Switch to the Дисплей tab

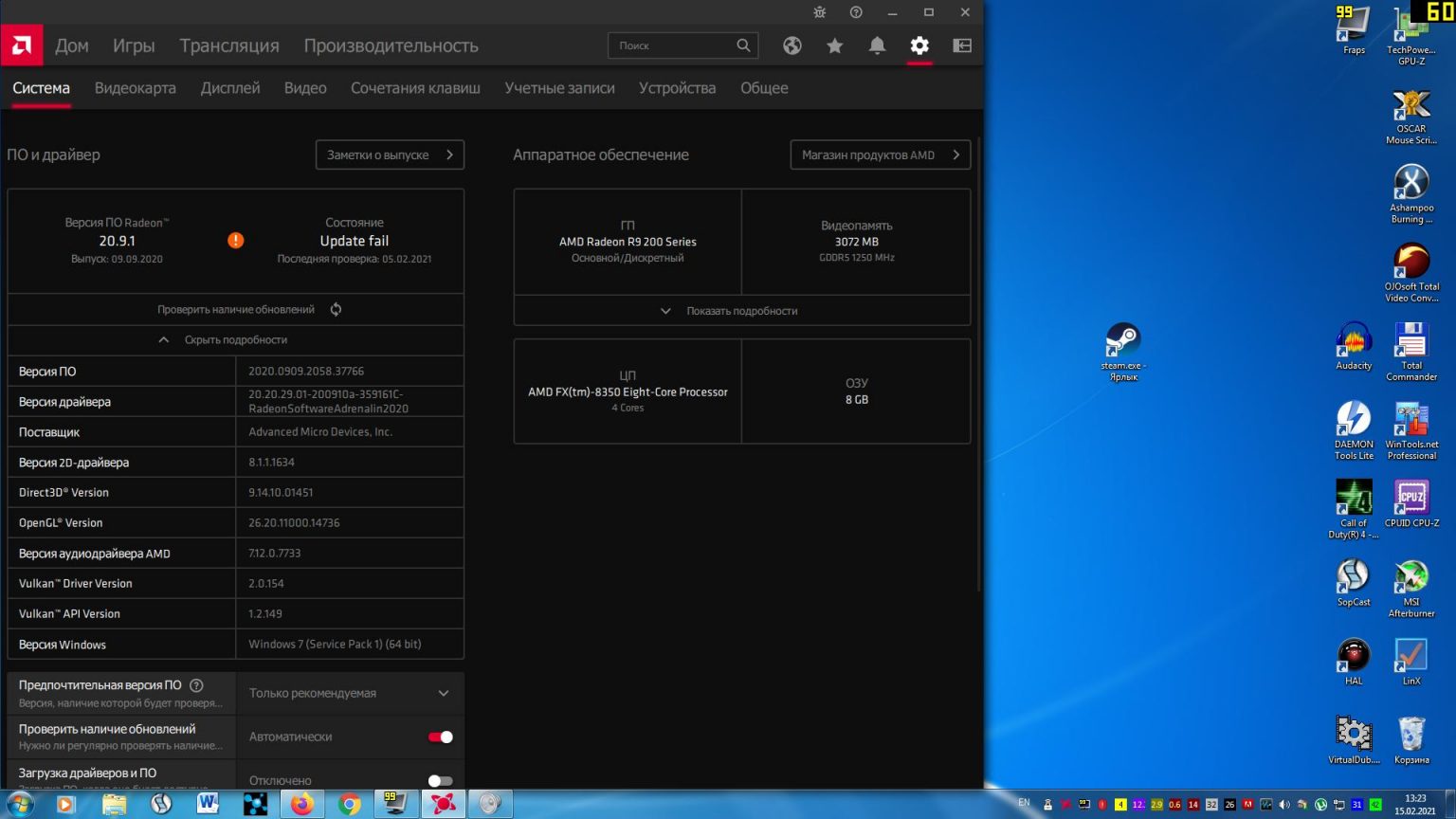[230, 87]
